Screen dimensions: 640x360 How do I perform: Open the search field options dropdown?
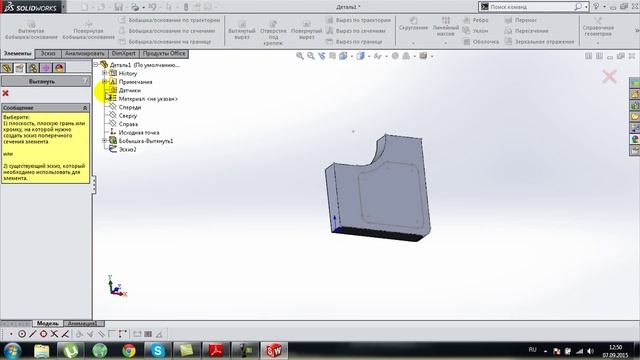[x=586, y=7]
